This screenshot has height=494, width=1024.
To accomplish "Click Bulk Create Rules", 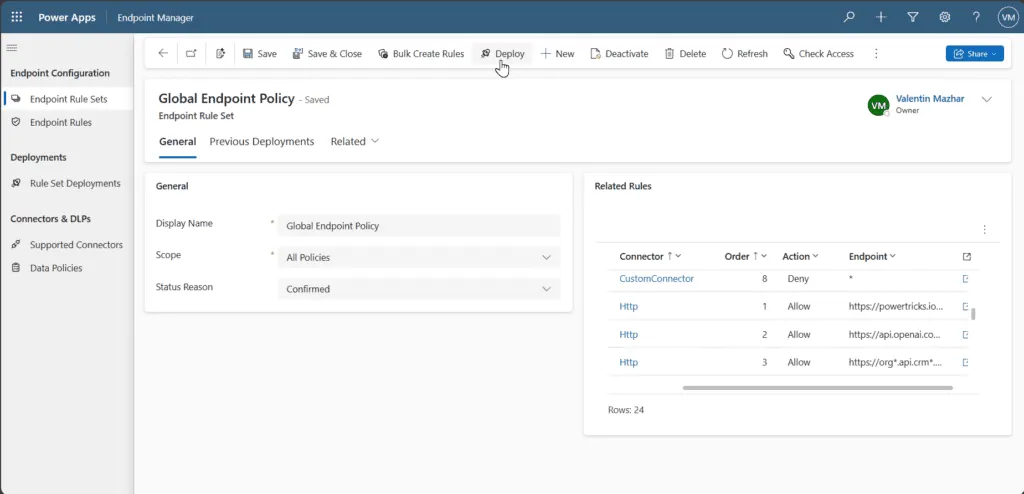I will 421,54.
